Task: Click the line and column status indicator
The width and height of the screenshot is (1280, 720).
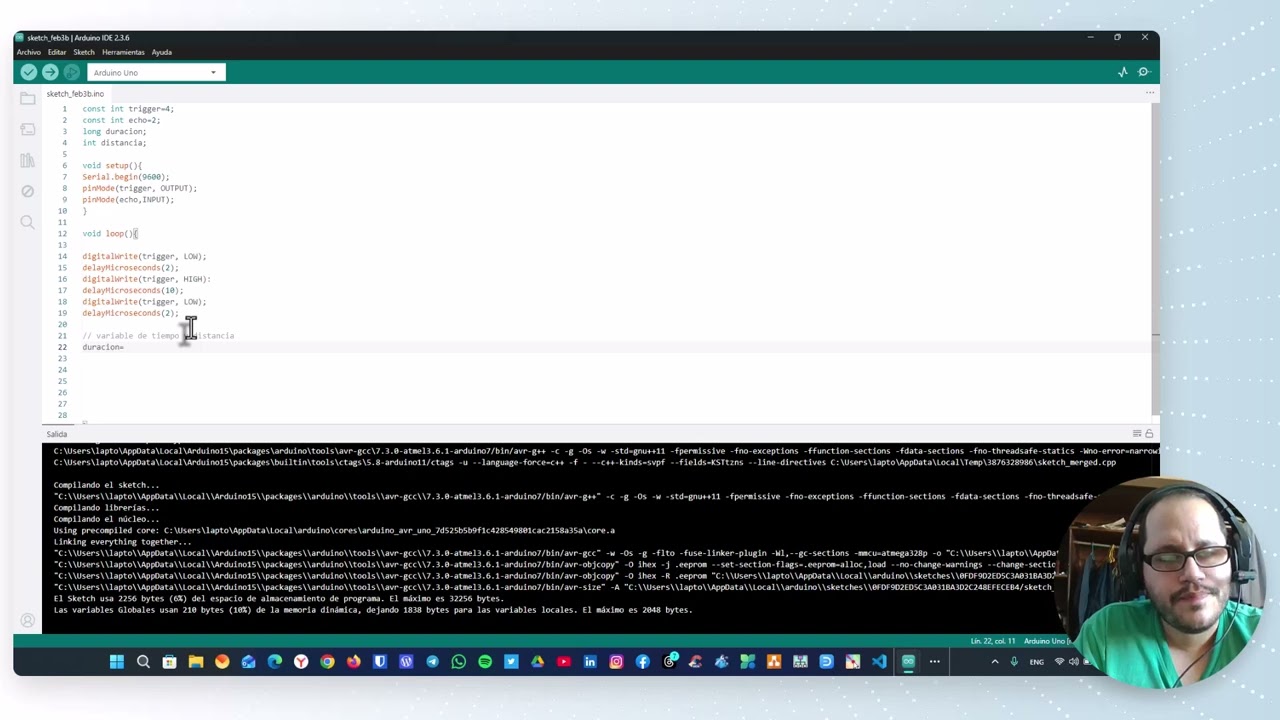Action: [x=992, y=641]
